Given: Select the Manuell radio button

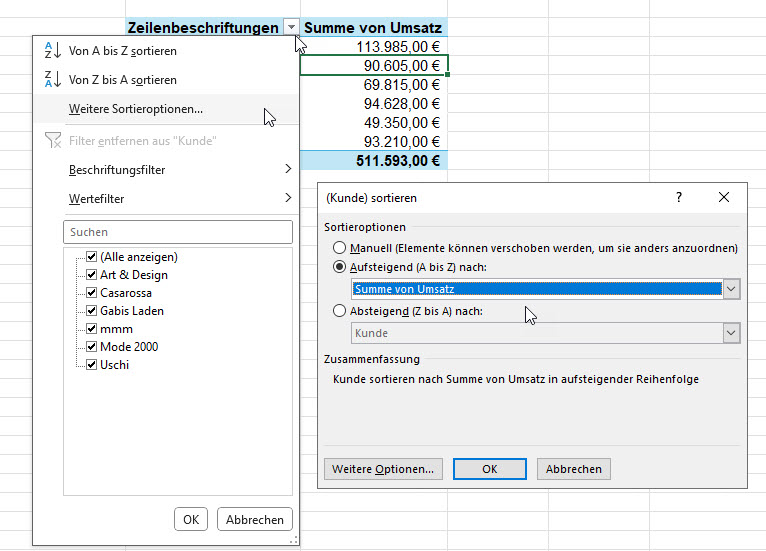Looking at the screenshot, I should click(341, 248).
